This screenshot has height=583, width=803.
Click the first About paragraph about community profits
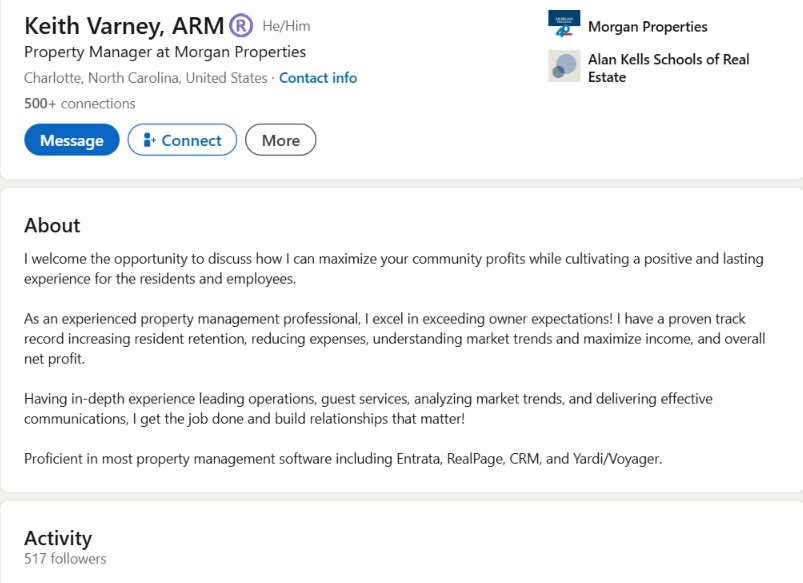[394, 268]
